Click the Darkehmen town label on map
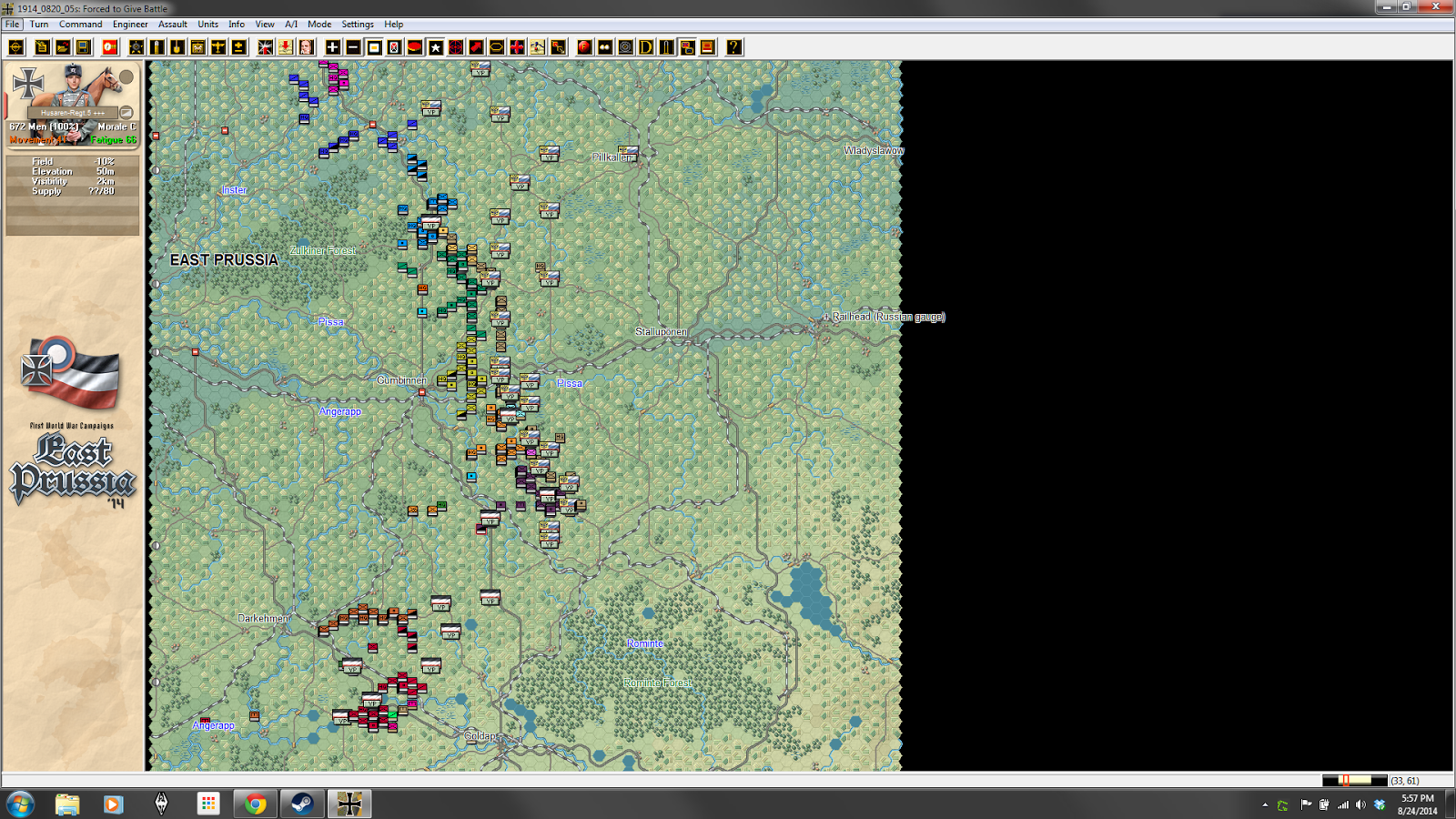 pos(263,619)
